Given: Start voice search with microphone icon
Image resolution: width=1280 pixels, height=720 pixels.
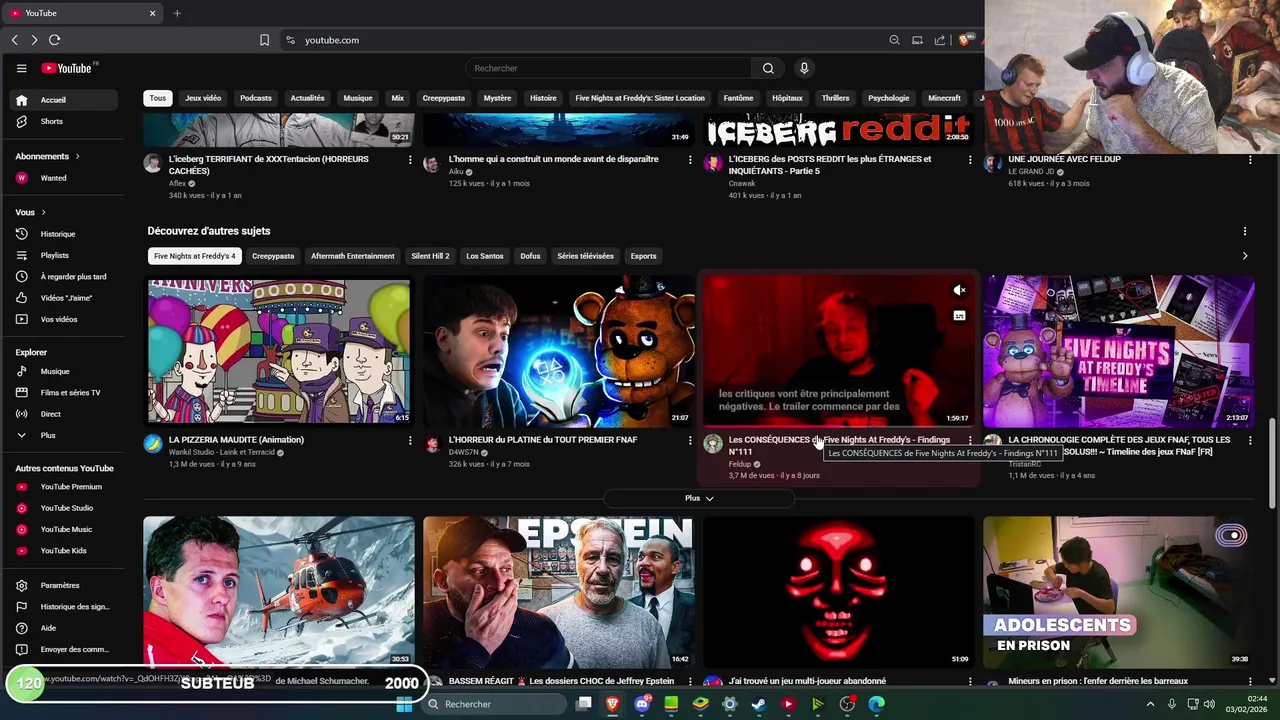Looking at the screenshot, I should click(x=803, y=68).
